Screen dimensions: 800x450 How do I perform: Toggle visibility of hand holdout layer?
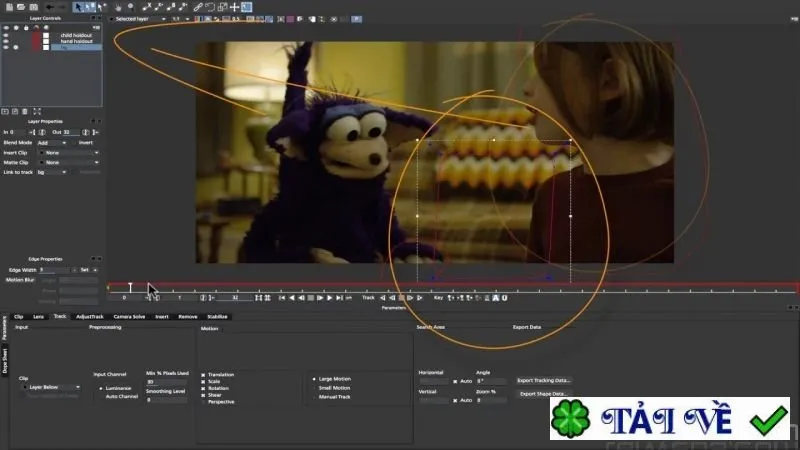pyautogui.click(x=6, y=41)
